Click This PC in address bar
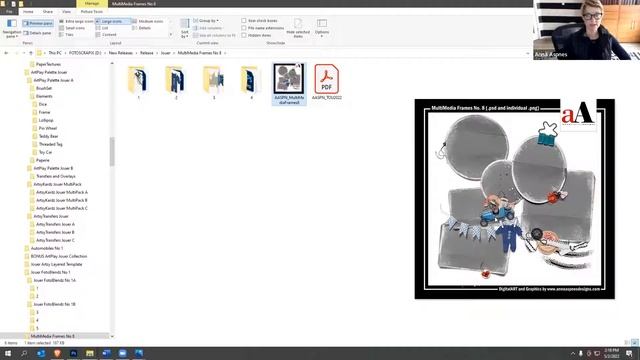 tap(55, 53)
